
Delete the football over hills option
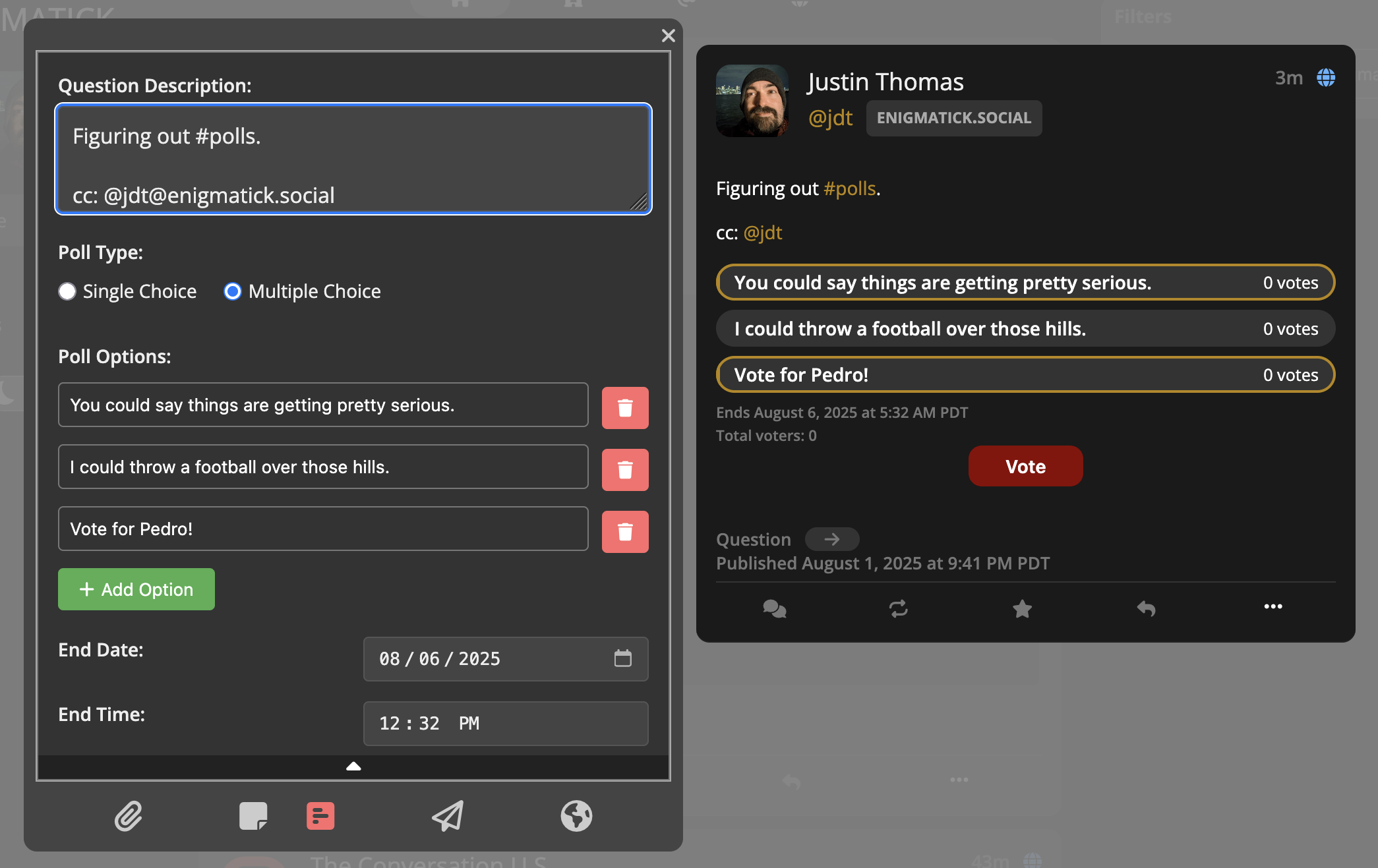[624, 470]
